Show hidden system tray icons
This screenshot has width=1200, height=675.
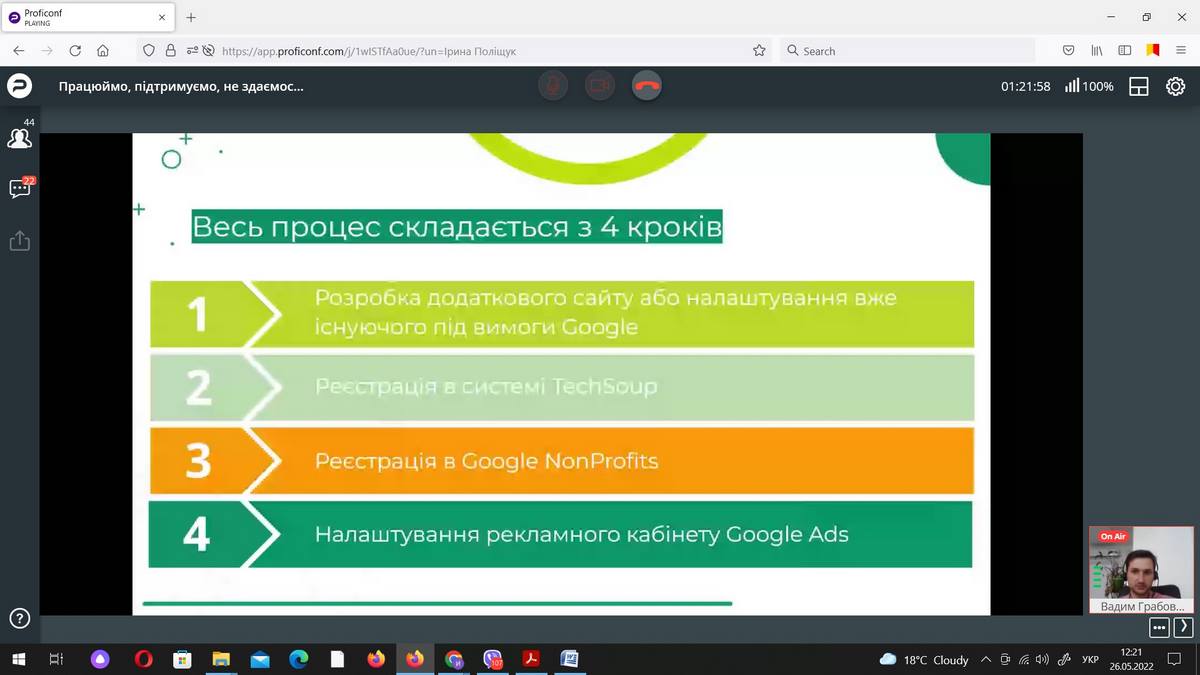point(986,660)
